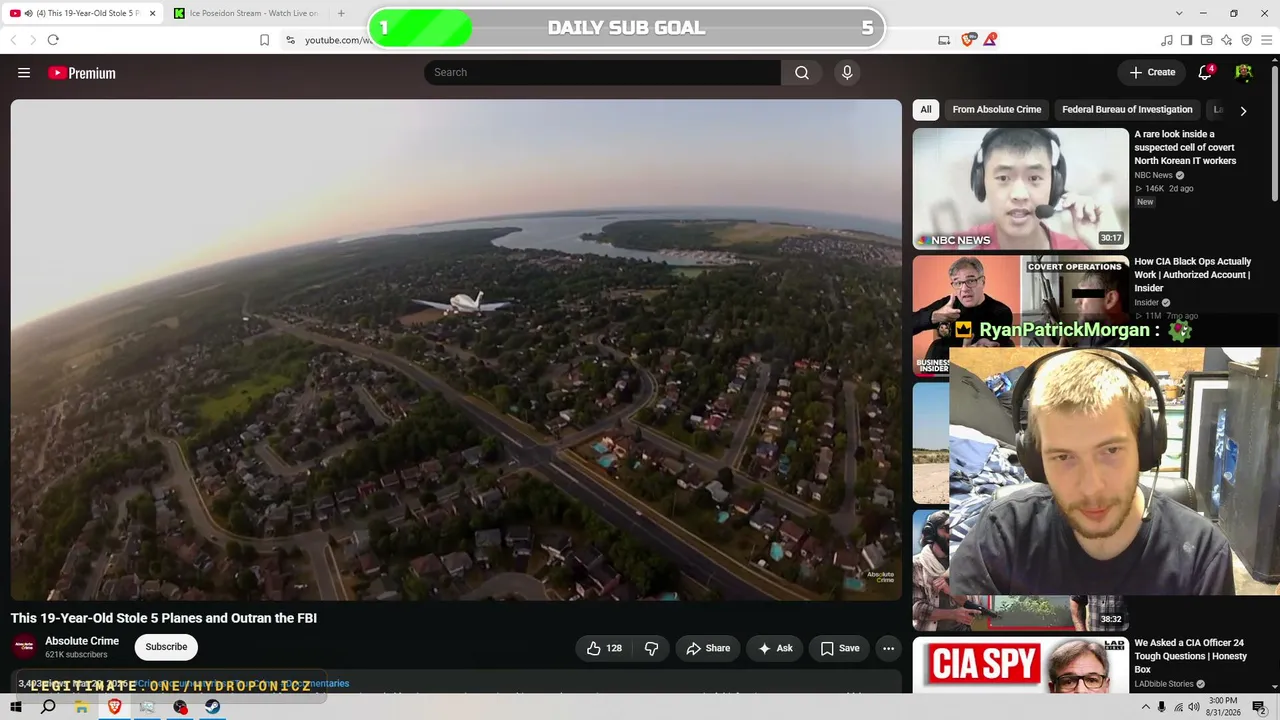The width and height of the screenshot is (1280, 720).
Task: Click the main video player
Action: pyautogui.click(x=456, y=350)
